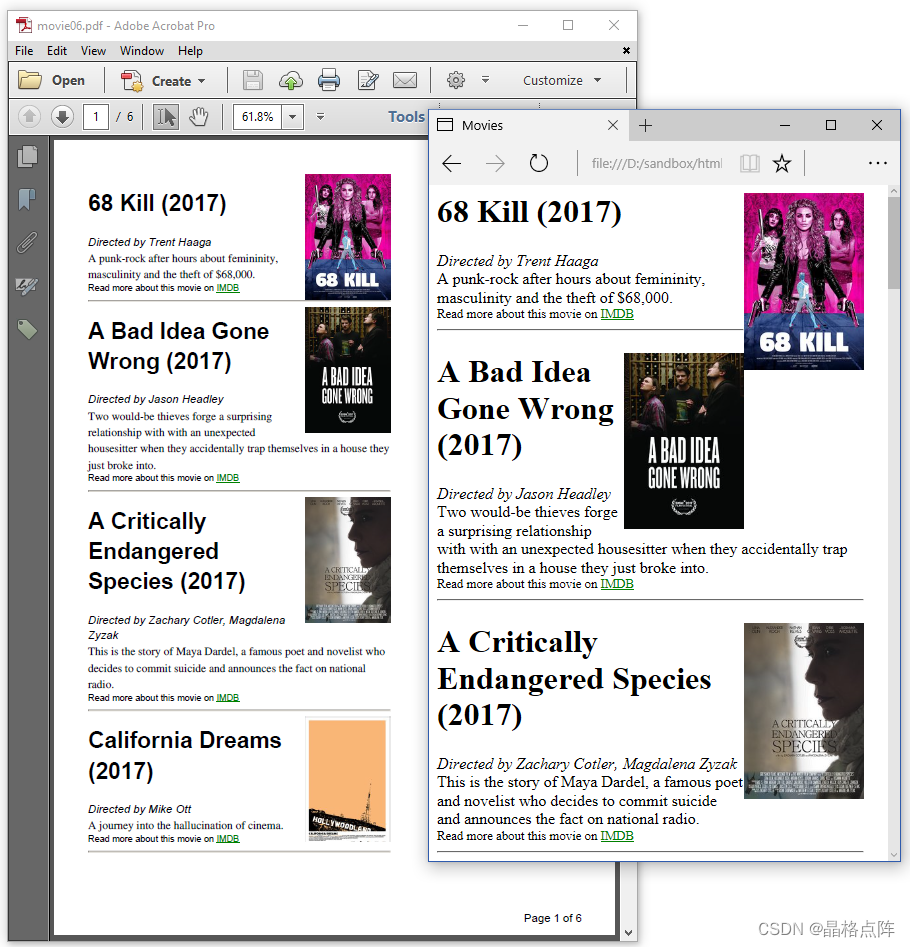Click IMDB link under California Dreams in PDF
The width and height of the screenshot is (910, 947).
click(228, 839)
